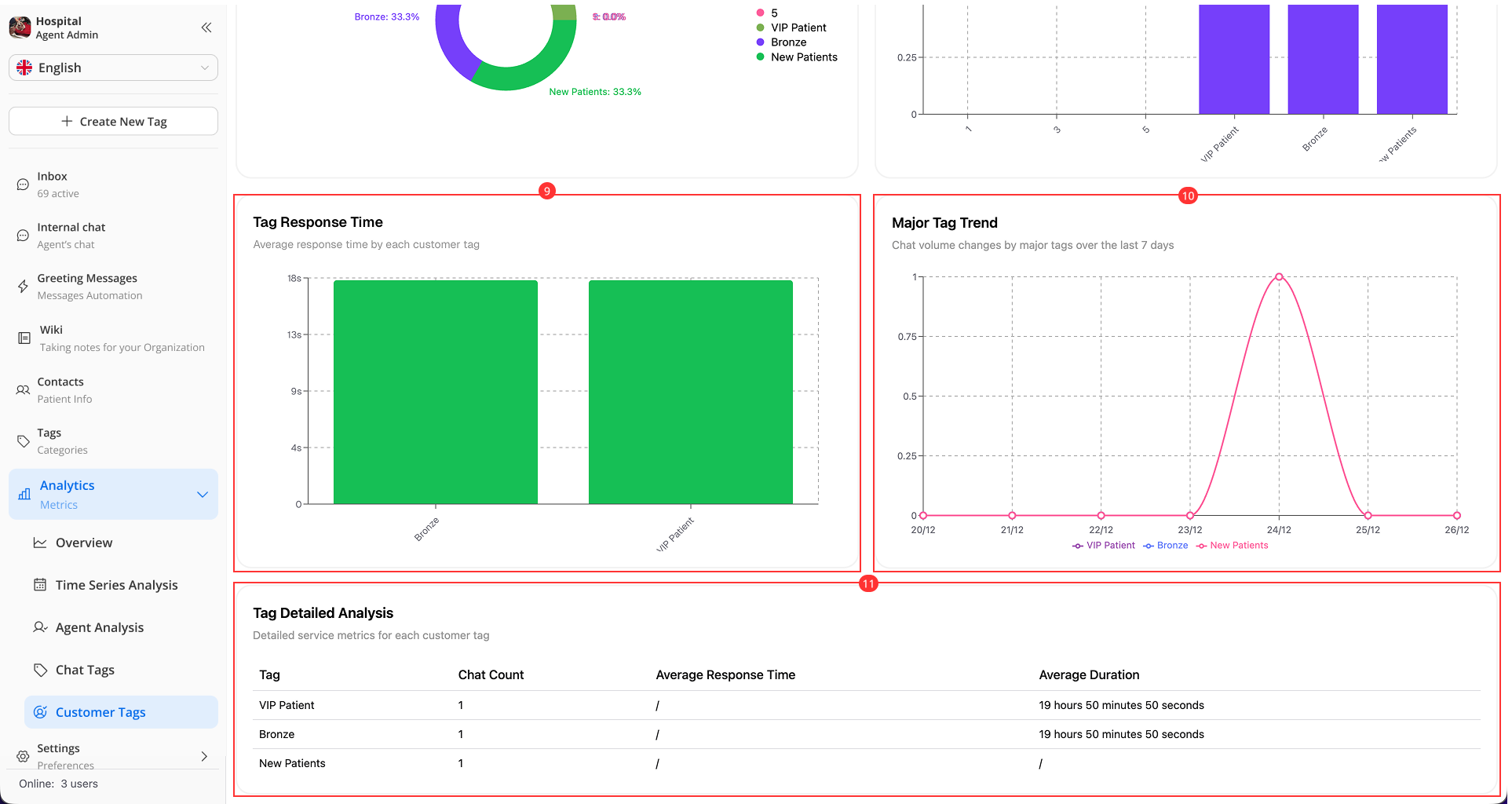Open the English language dropdown
The width and height of the screenshot is (1512, 804).
(112, 68)
